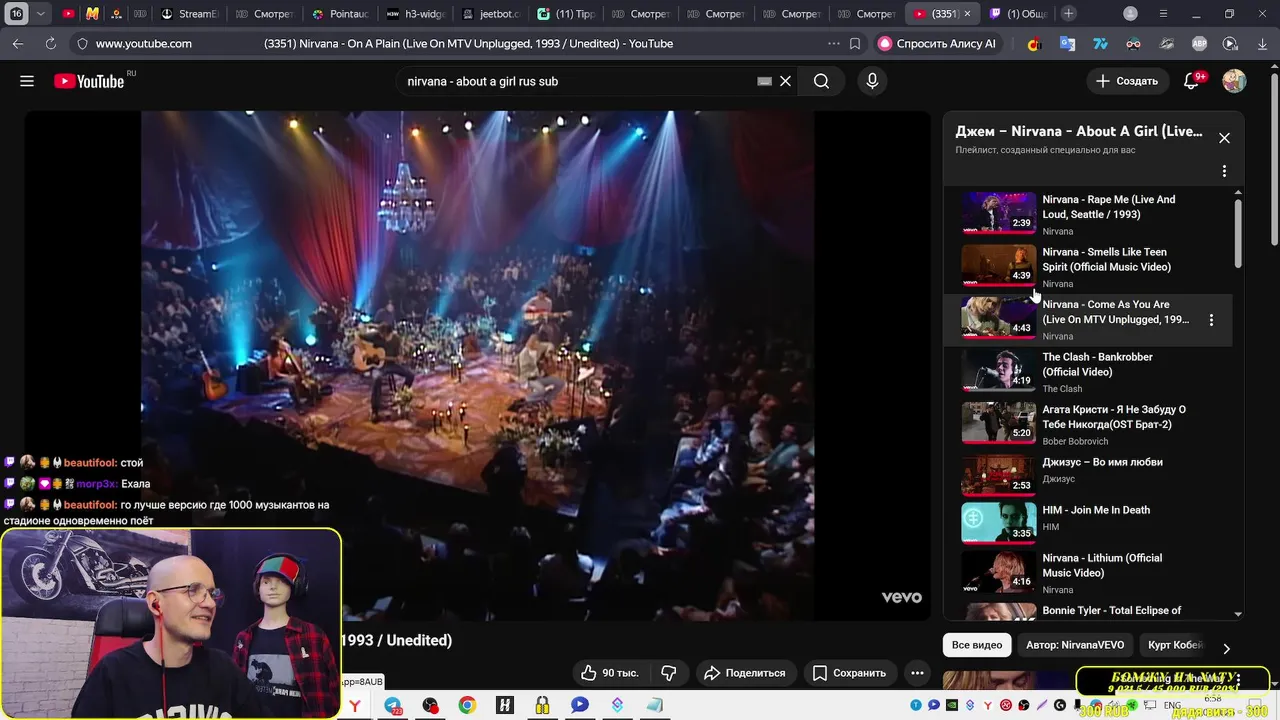This screenshot has width=1280, height=720.
Task: Switch to (11) Tipply tab
Action: point(565,14)
